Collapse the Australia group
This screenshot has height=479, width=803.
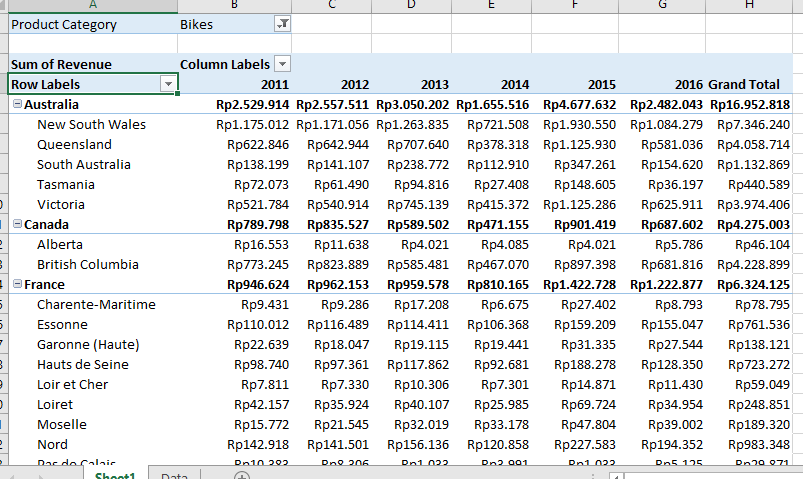pos(17,104)
